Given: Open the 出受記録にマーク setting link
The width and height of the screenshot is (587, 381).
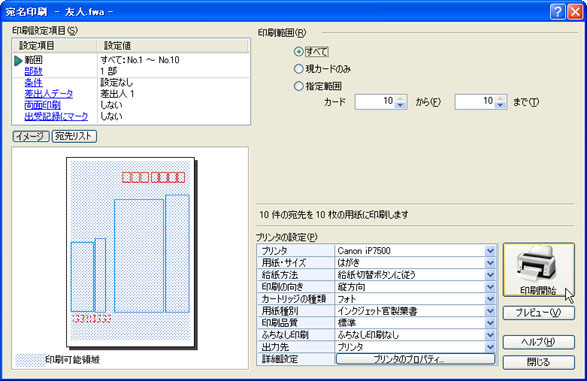Looking at the screenshot, I should (56, 116).
